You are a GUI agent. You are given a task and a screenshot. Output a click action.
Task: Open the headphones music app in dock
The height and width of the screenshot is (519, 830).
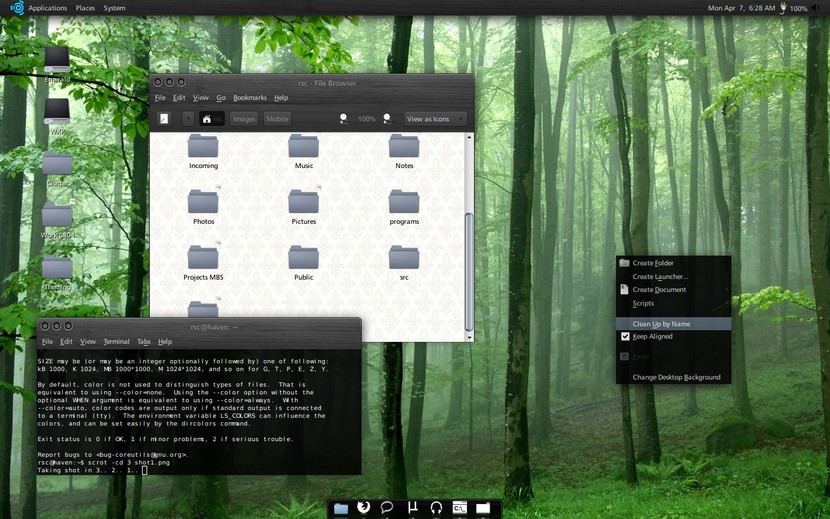[436, 508]
